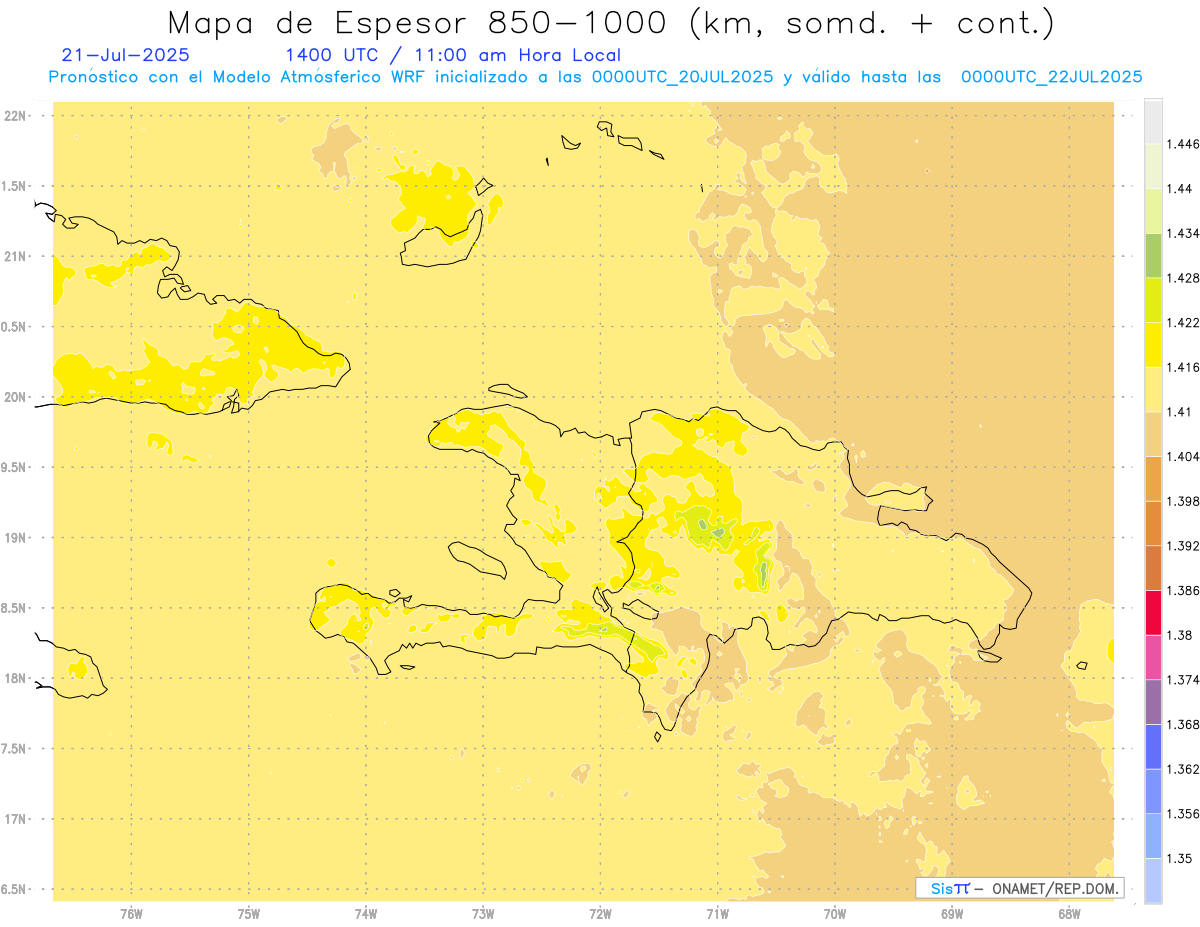Select the red swatch between 1.38 and 1.386
1200x927 pixels.
click(1153, 612)
